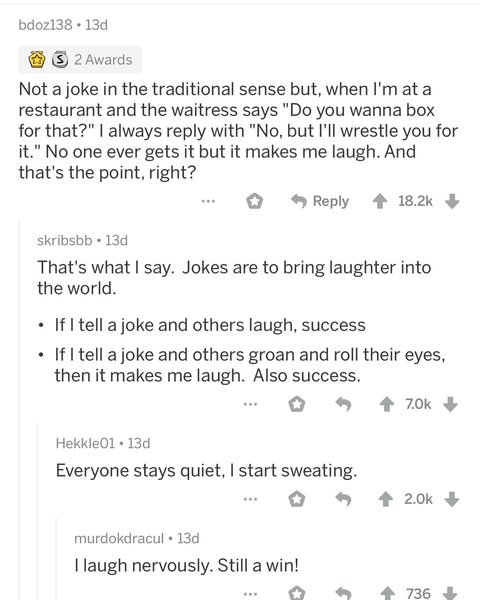
Task: Upvote skribsbb's comment with 7.0k points
Action: click(x=387, y=404)
